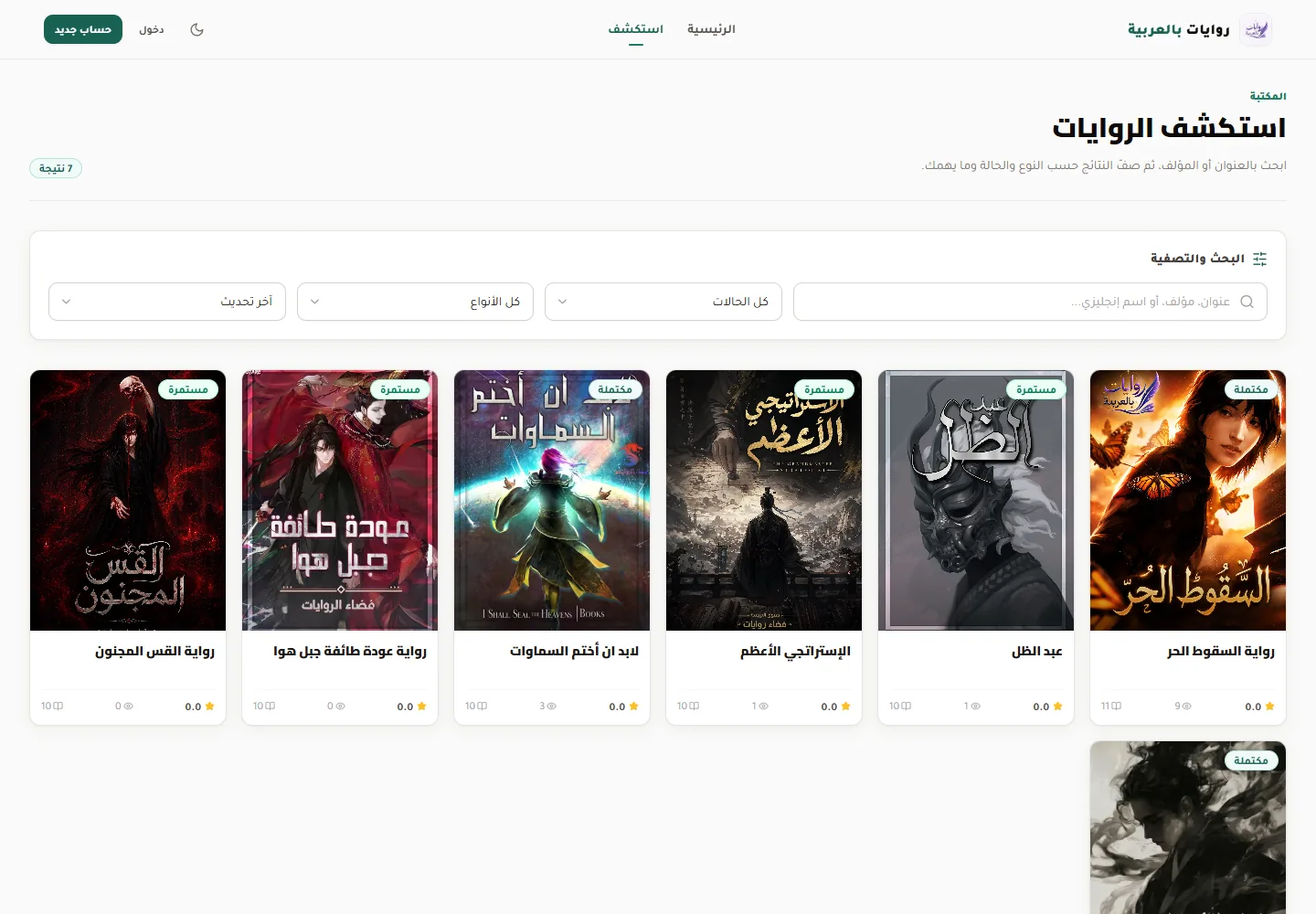
Task: Click title لابد ان أختم السماوات
Action: pyautogui.click(x=574, y=651)
